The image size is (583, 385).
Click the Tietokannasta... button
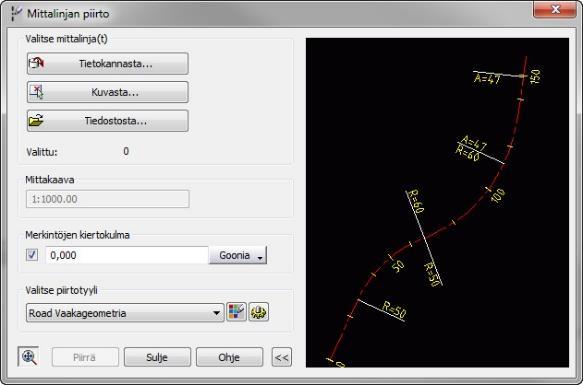(x=108, y=64)
